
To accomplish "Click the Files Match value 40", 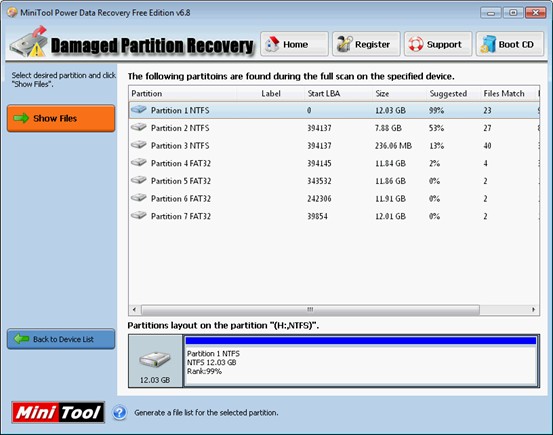I will tap(487, 146).
